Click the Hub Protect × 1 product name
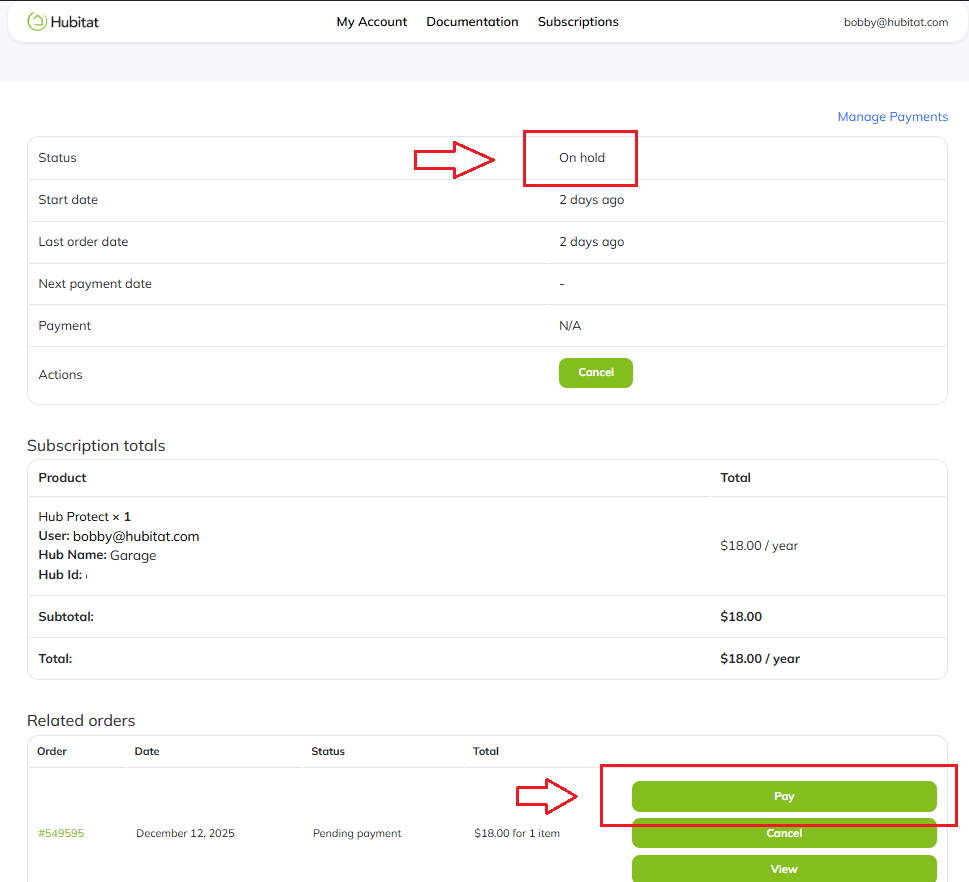The image size is (969, 882). click(x=84, y=517)
